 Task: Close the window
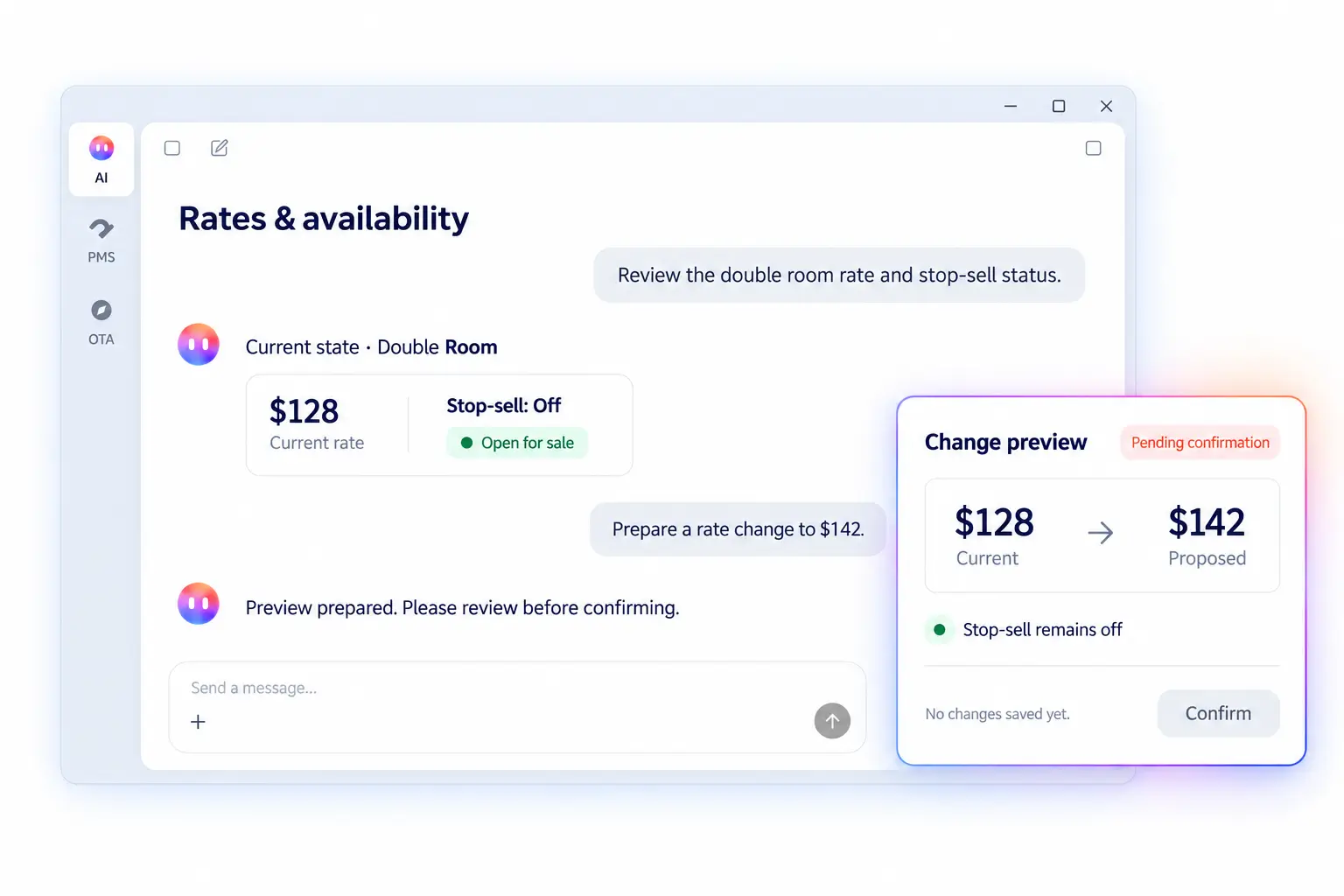[1106, 106]
